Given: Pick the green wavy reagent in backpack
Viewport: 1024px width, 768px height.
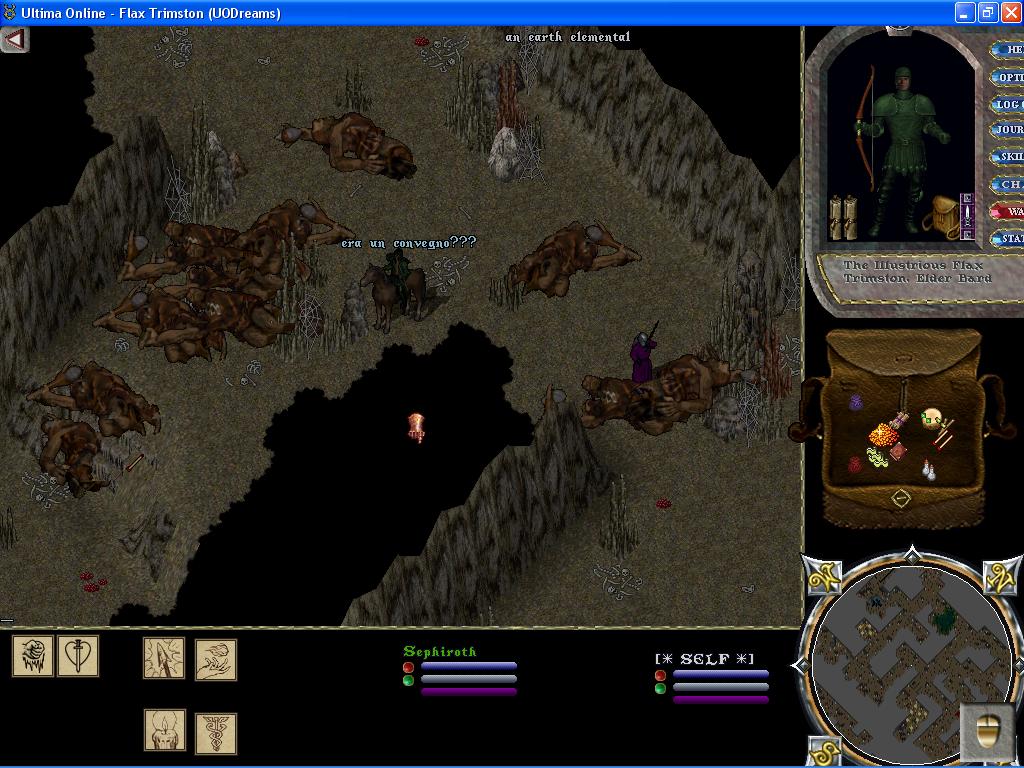Looking at the screenshot, I should pyautogui.click(x=878, y=456).
